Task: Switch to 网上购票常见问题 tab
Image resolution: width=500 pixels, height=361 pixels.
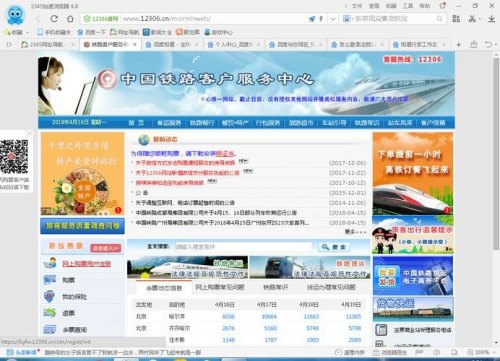Action: [x=220, y=287]
